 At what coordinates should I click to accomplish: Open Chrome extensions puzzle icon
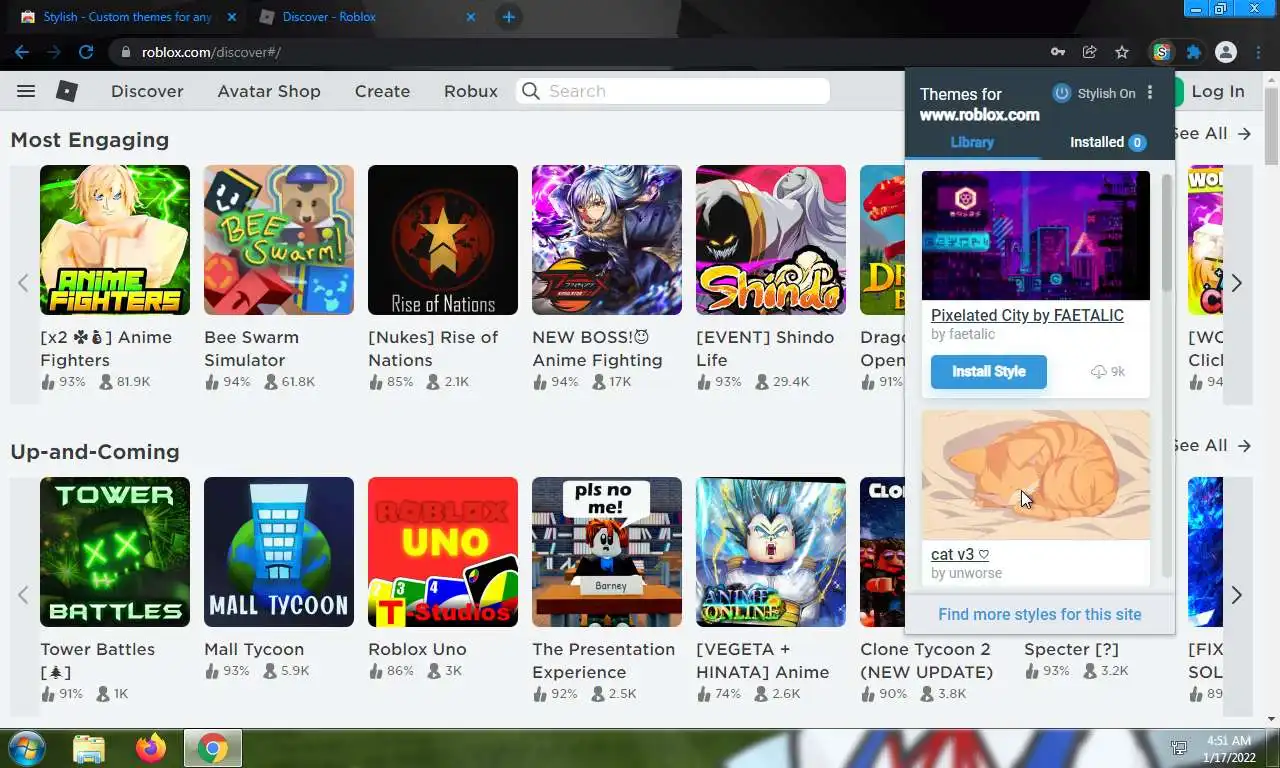[1193, 52]
